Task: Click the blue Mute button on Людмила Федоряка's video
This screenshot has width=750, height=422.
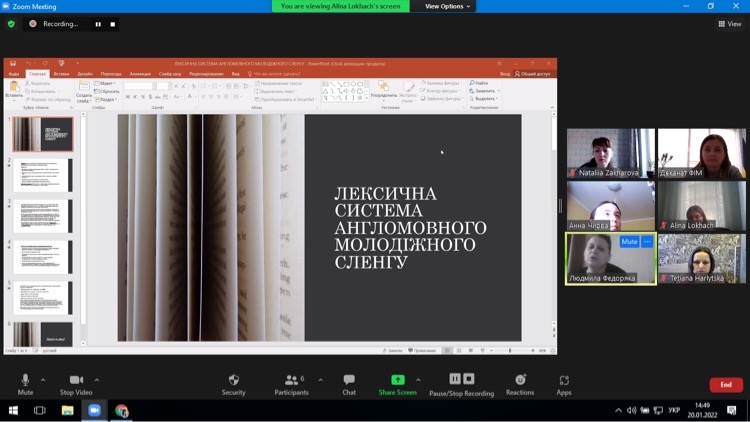Action: click(x=628, y=242)
